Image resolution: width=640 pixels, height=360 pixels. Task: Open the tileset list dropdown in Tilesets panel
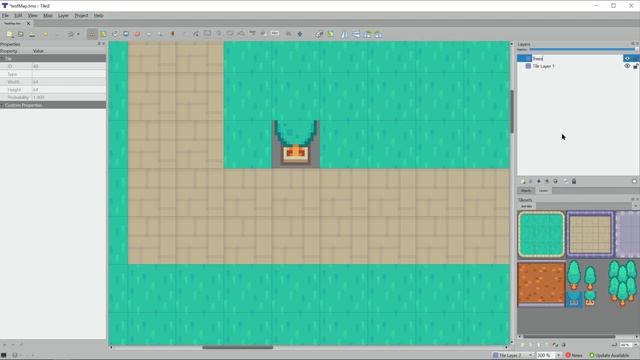(636, 206)
